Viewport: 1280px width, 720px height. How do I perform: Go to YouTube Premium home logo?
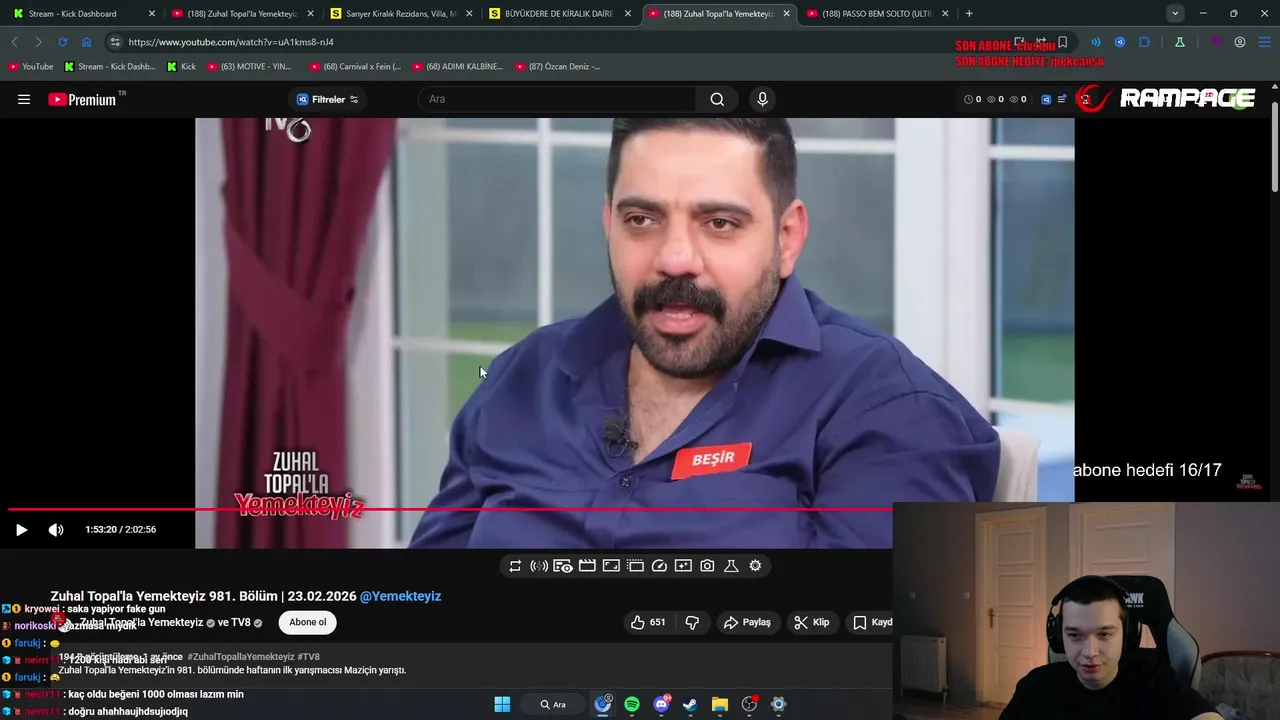pyautogui.click(x=82, y=99)
